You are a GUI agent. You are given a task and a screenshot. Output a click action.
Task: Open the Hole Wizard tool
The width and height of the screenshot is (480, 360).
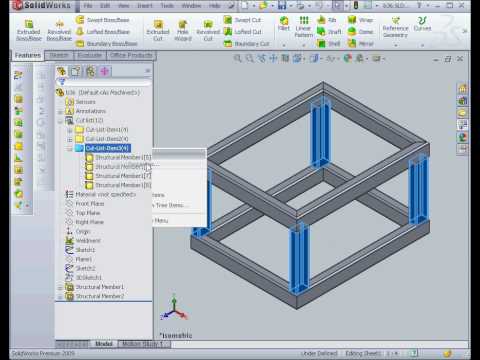point(183,30)
